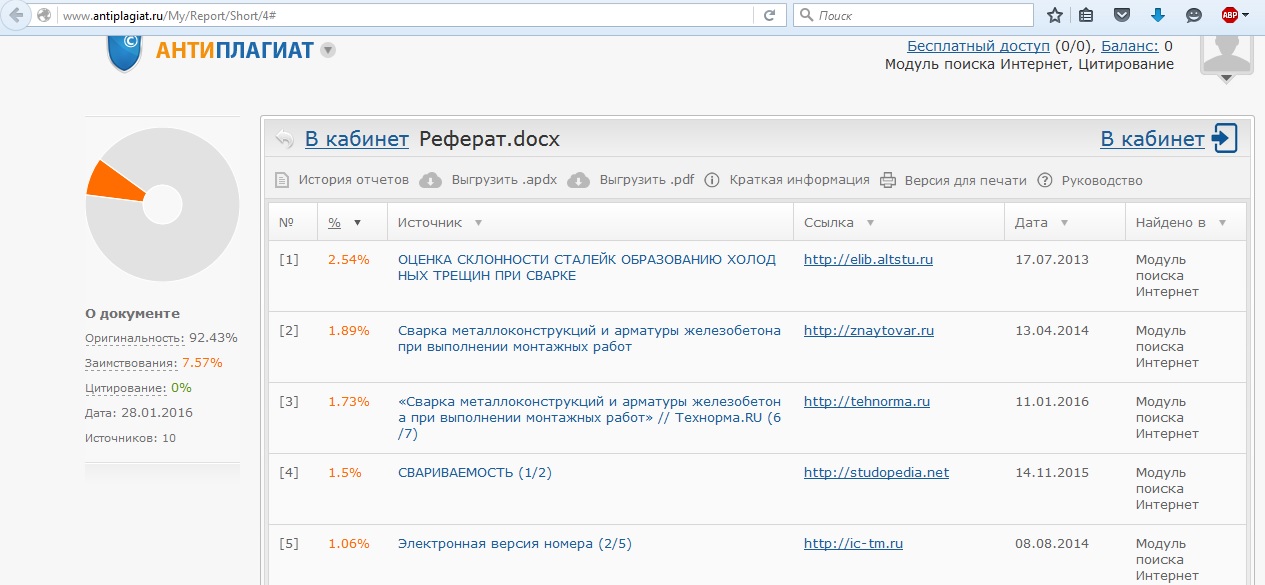1265x585 pixels.
Task: Expand dropdown next to АНТИПЛАГИАТ logo
Action: coord(328,50)
